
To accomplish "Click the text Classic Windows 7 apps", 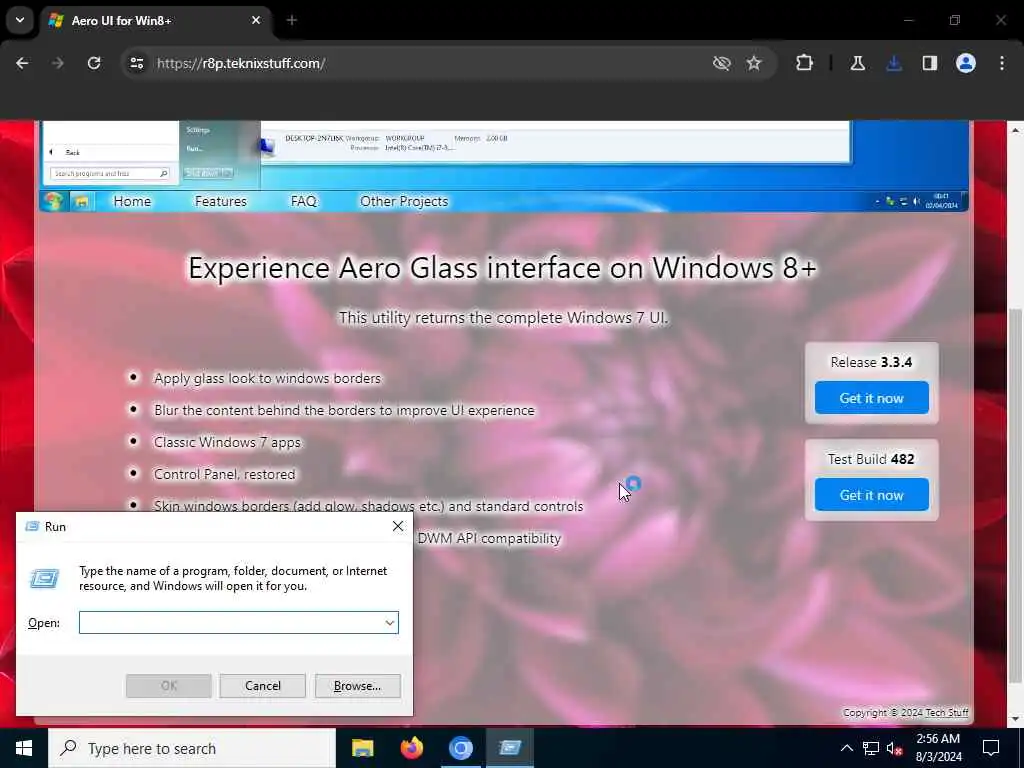I will (227, 442).
